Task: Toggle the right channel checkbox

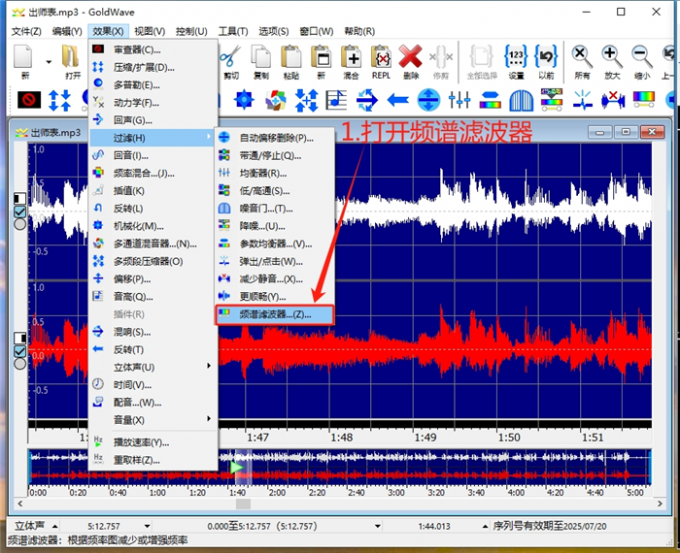Action: (x=20, y=351)
